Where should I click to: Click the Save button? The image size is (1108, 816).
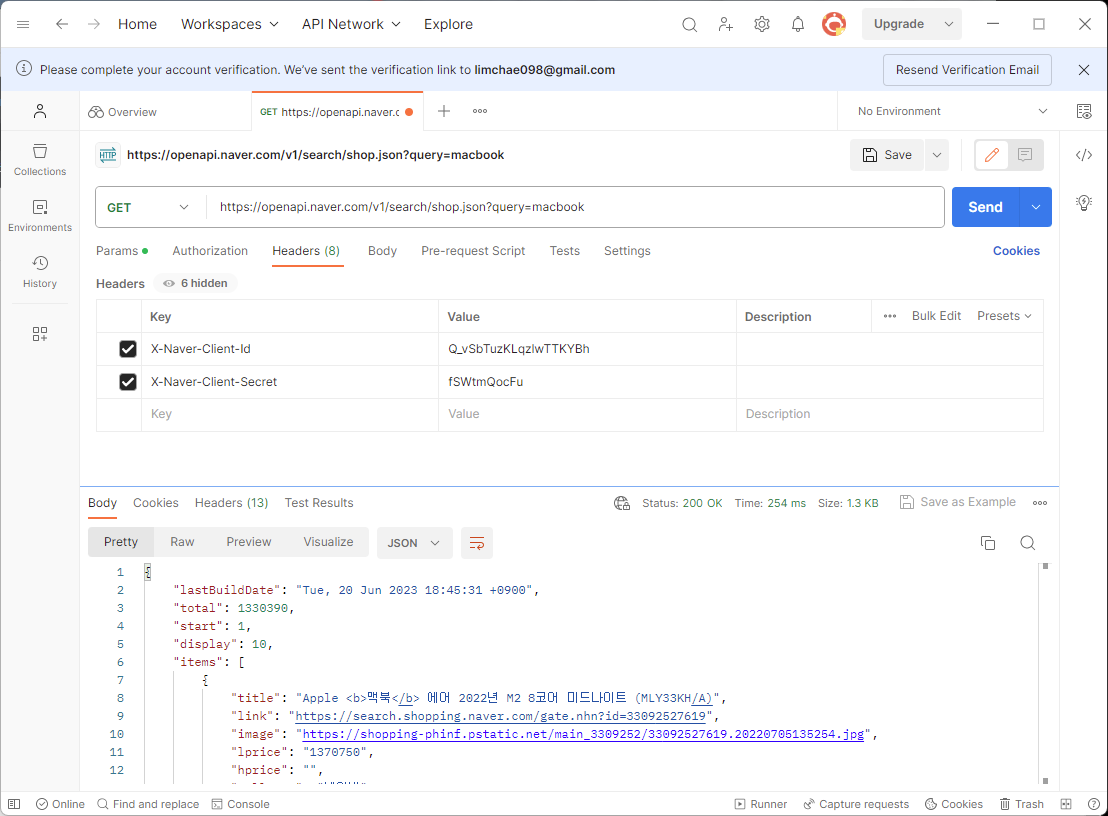coord(888,155)
